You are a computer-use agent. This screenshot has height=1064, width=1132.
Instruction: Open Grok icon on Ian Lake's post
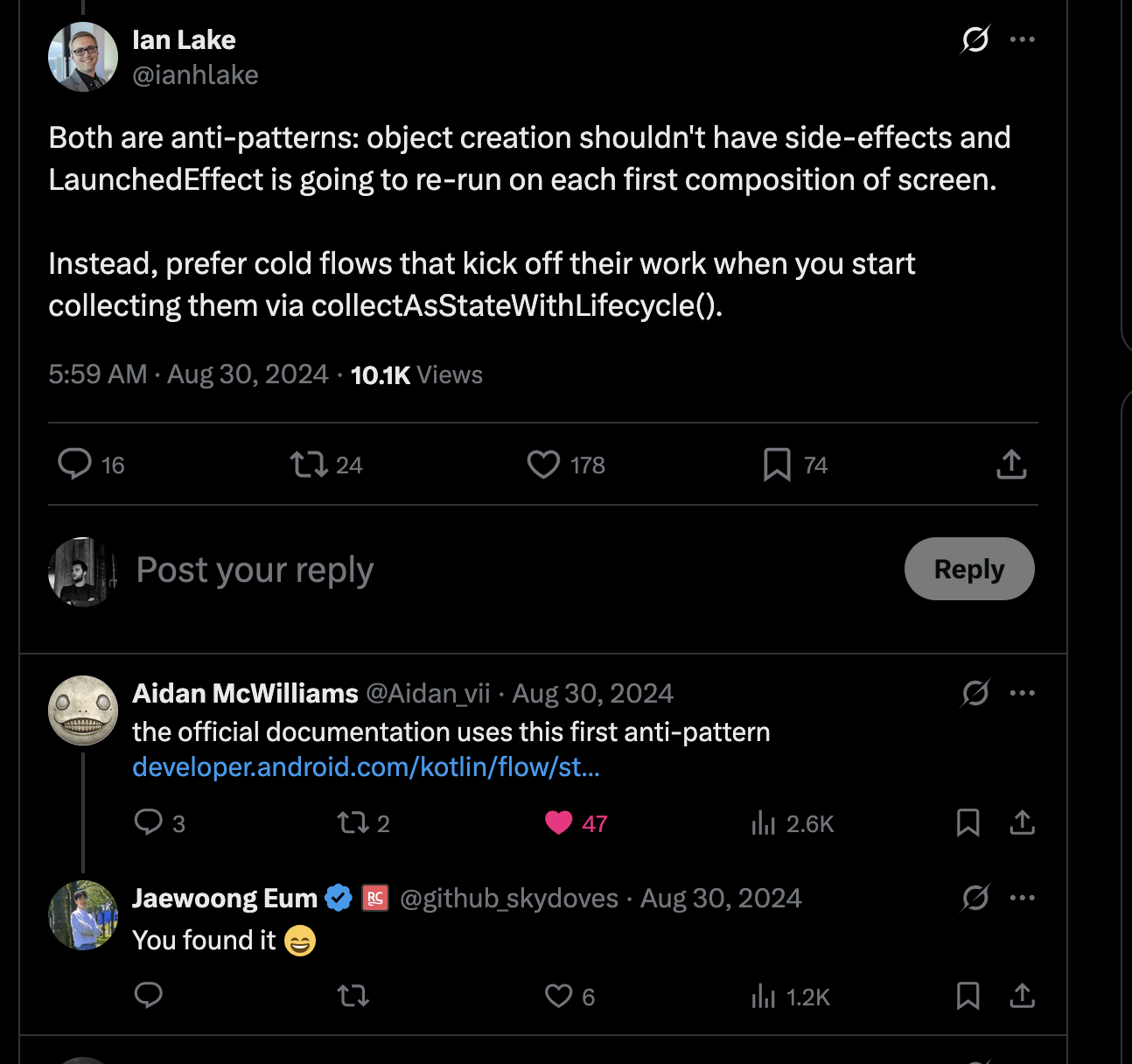click(x=975, y=39)
